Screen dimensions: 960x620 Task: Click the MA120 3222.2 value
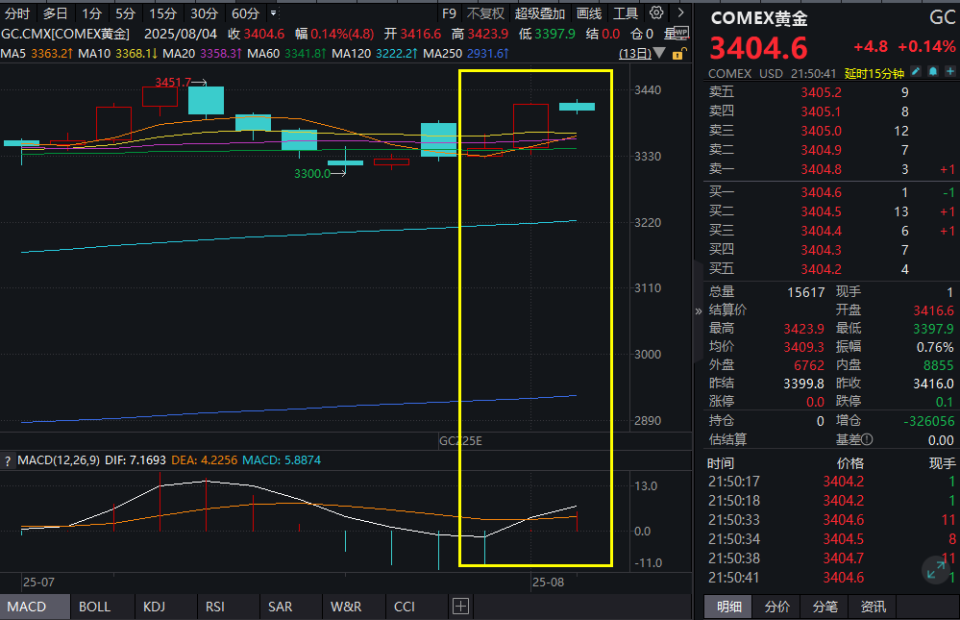point(397,54)
